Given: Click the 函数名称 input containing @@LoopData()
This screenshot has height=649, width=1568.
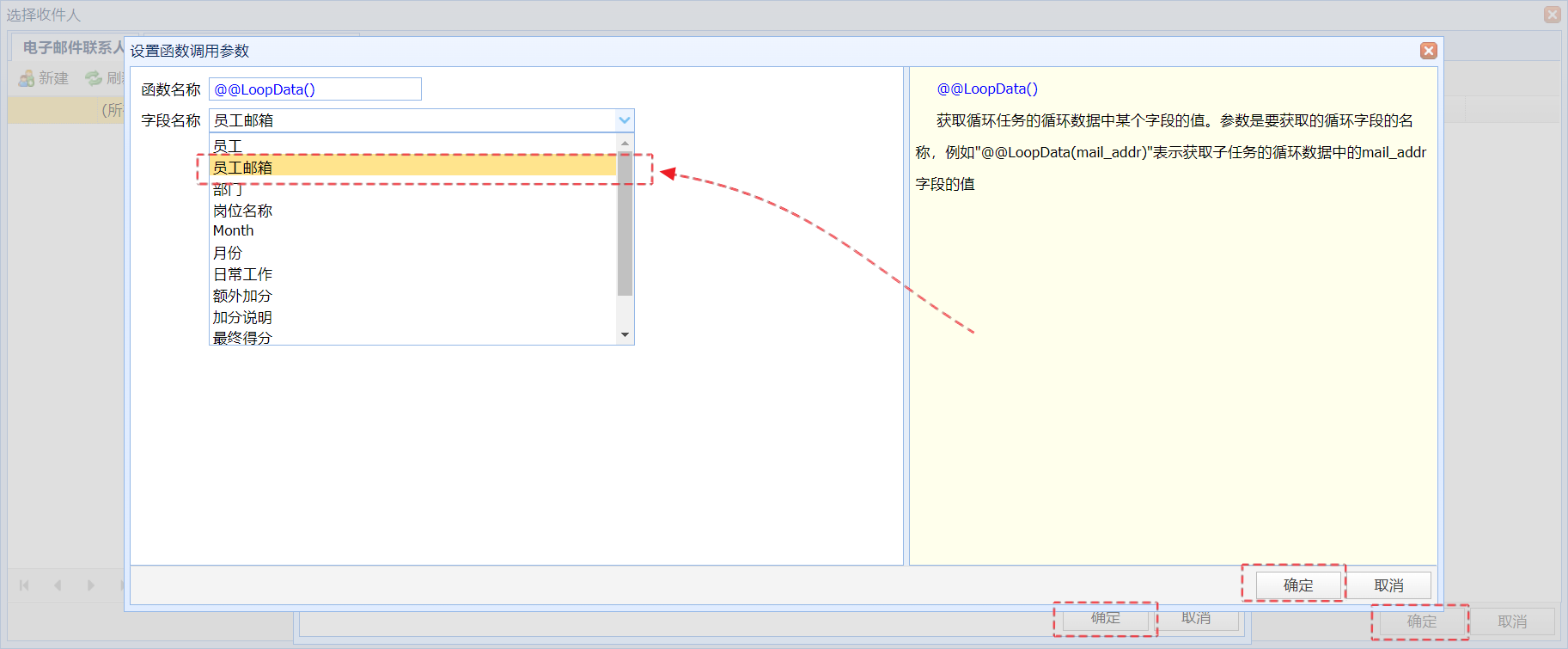Looking at the screenshot, I should tap(314, 89).
